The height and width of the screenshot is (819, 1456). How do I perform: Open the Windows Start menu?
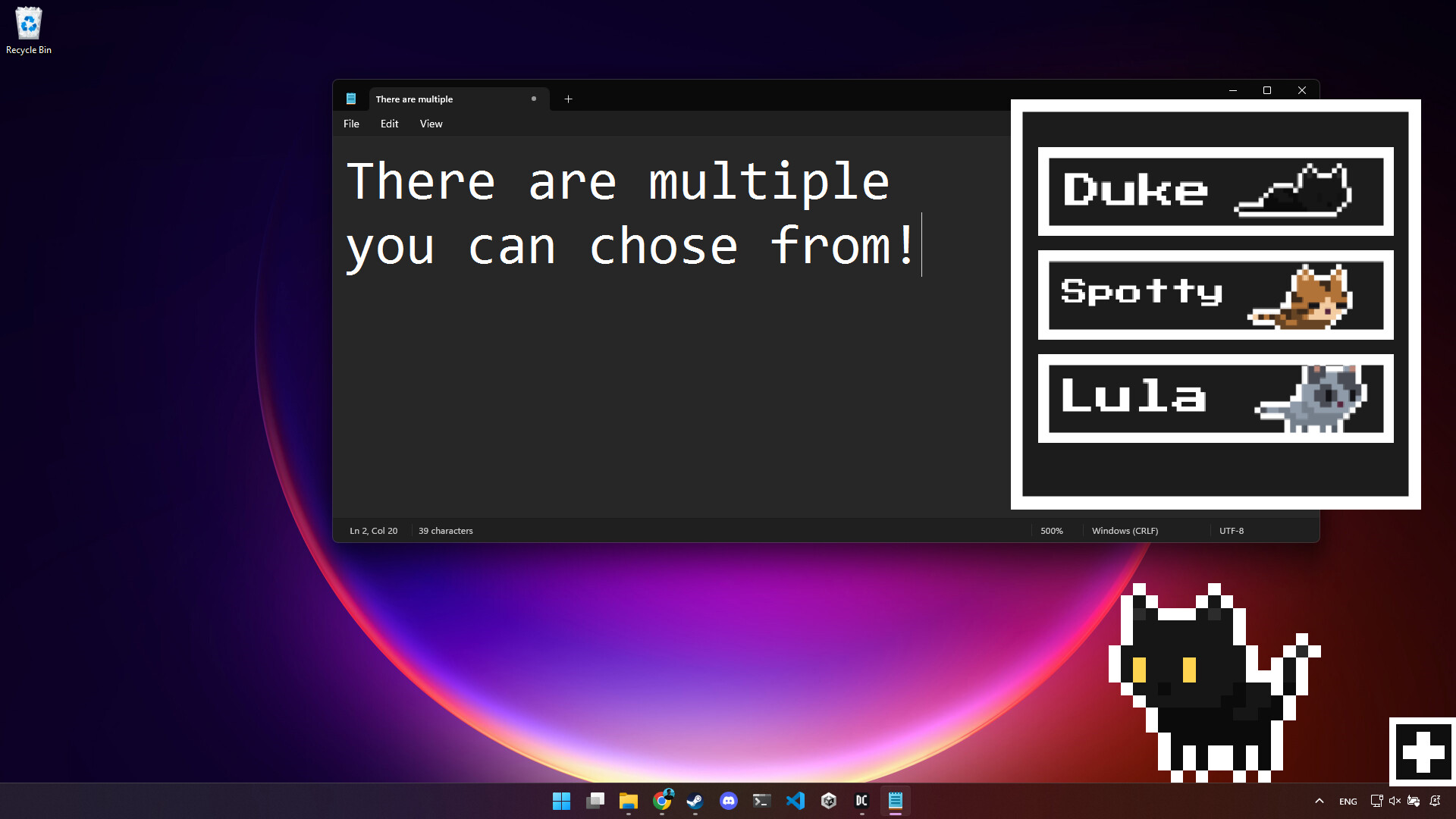tap(562, 801)
